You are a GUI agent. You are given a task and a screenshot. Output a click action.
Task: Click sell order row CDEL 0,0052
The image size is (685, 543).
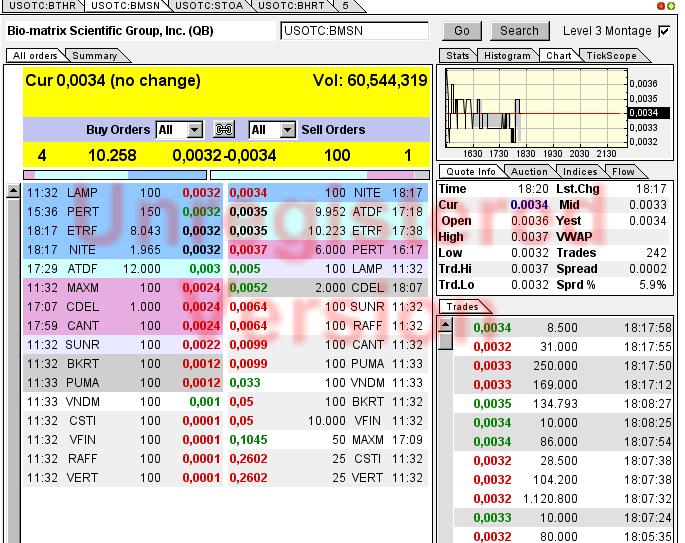pos(328,288)
